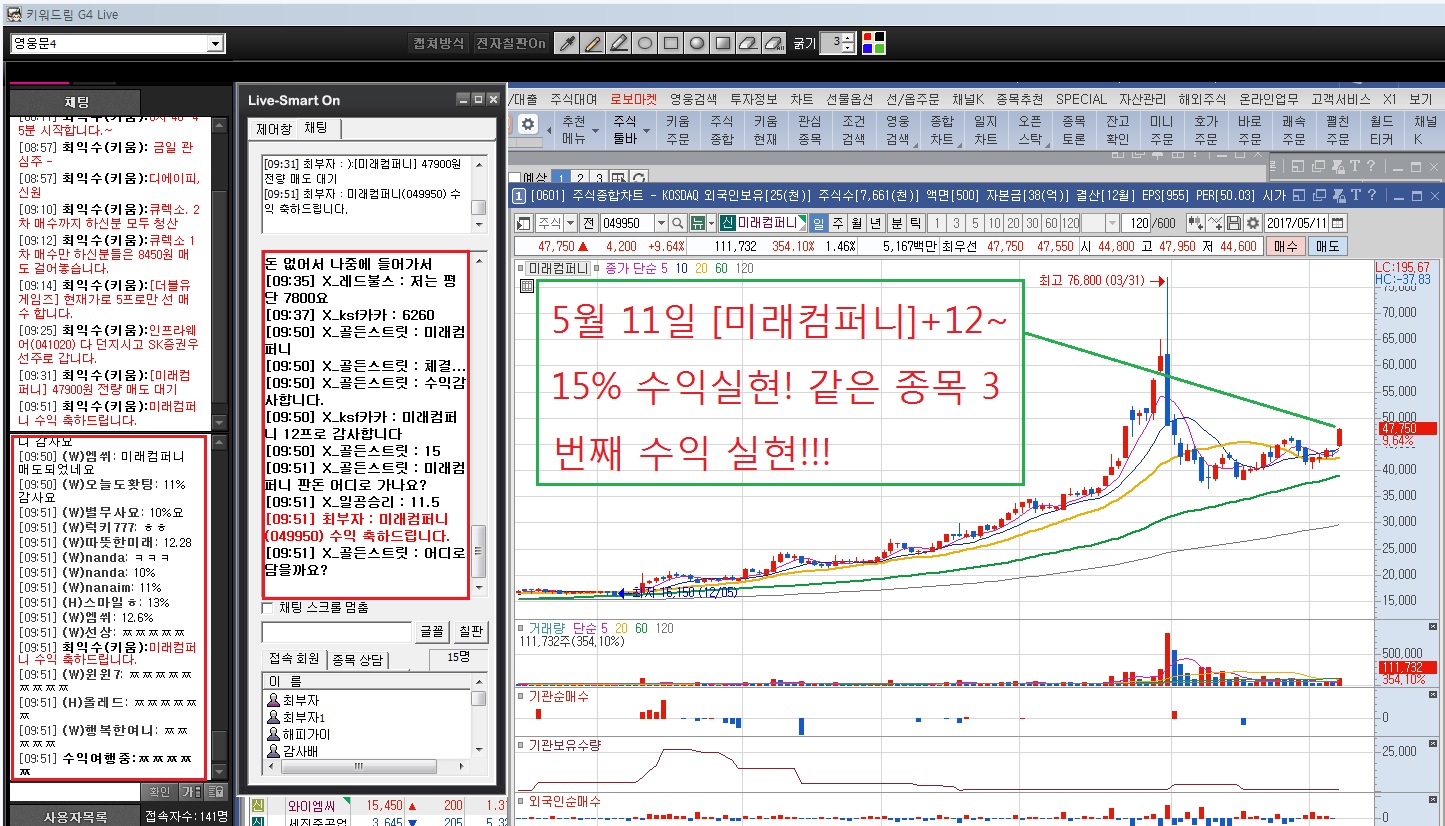Switch to 제어창 tab in Live-Smart
The height and width of the screenshot is (826, 1445).
pyautogui.click(x=273, y=129)
